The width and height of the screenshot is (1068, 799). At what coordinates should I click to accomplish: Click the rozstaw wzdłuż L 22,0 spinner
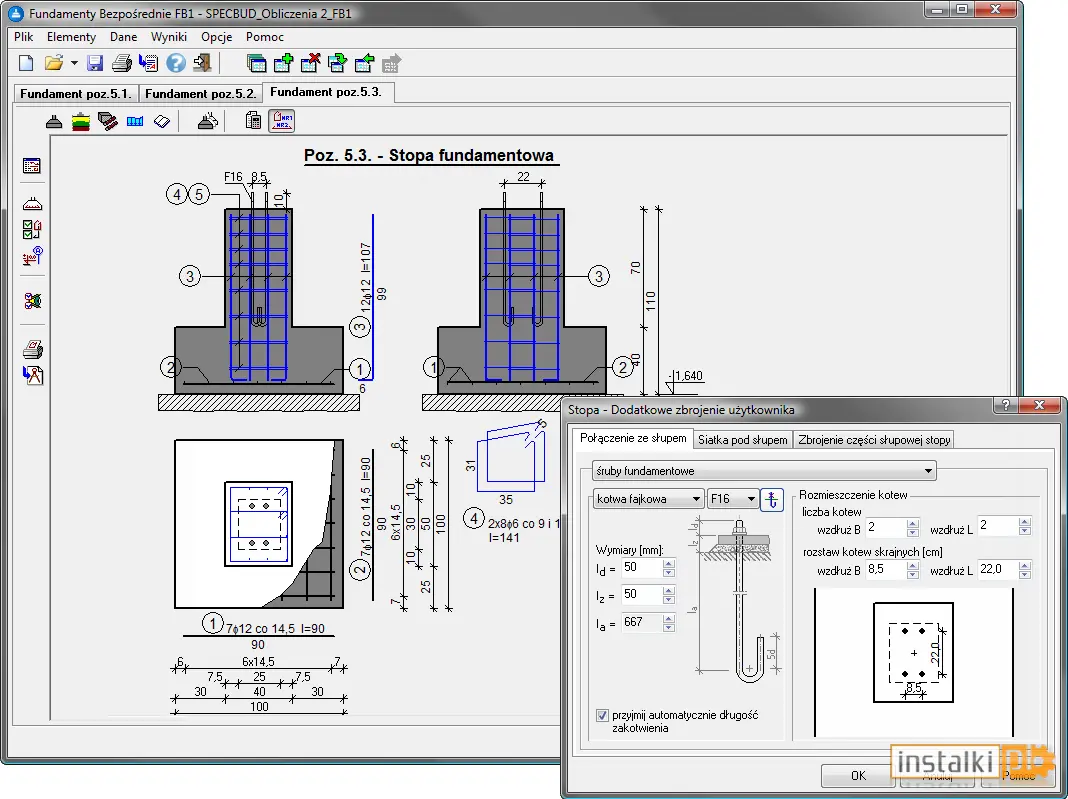[1024, 569]
